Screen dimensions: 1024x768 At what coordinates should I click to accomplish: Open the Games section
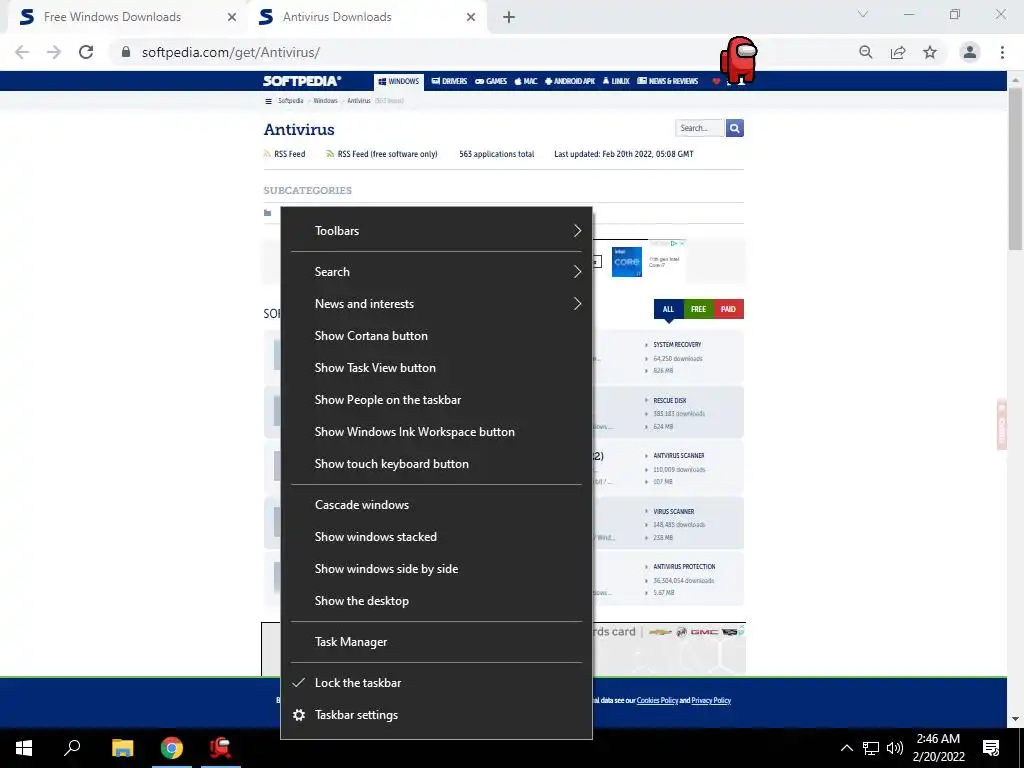click(x=491, y=81)
